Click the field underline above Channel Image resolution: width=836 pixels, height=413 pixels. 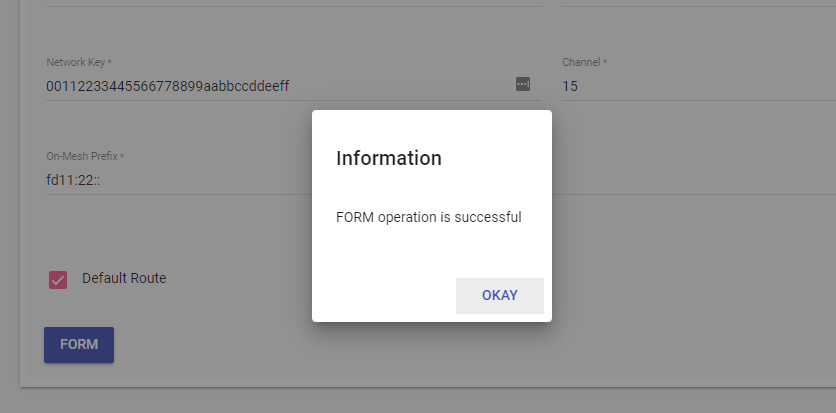click(x=698, y=6)
